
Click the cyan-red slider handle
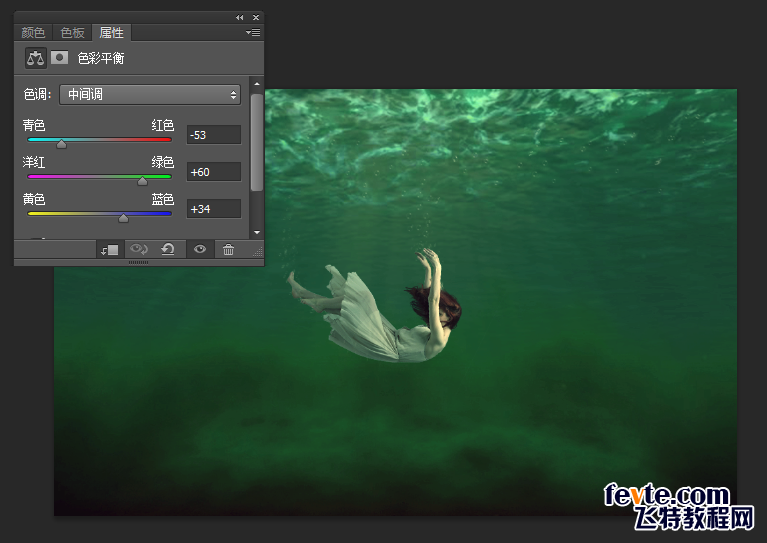61,144
